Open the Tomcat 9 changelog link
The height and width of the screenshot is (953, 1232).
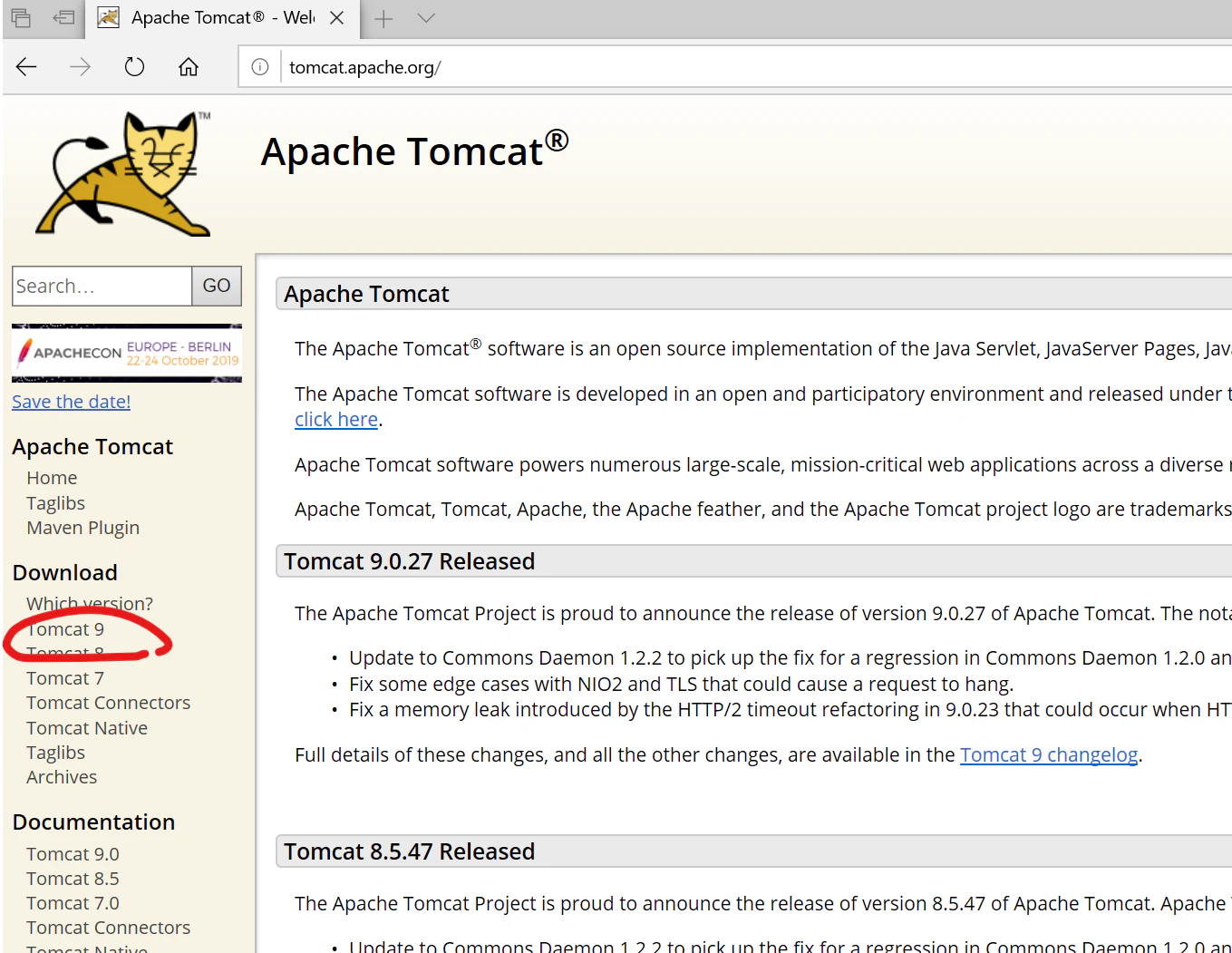(x=1049, y=754)
